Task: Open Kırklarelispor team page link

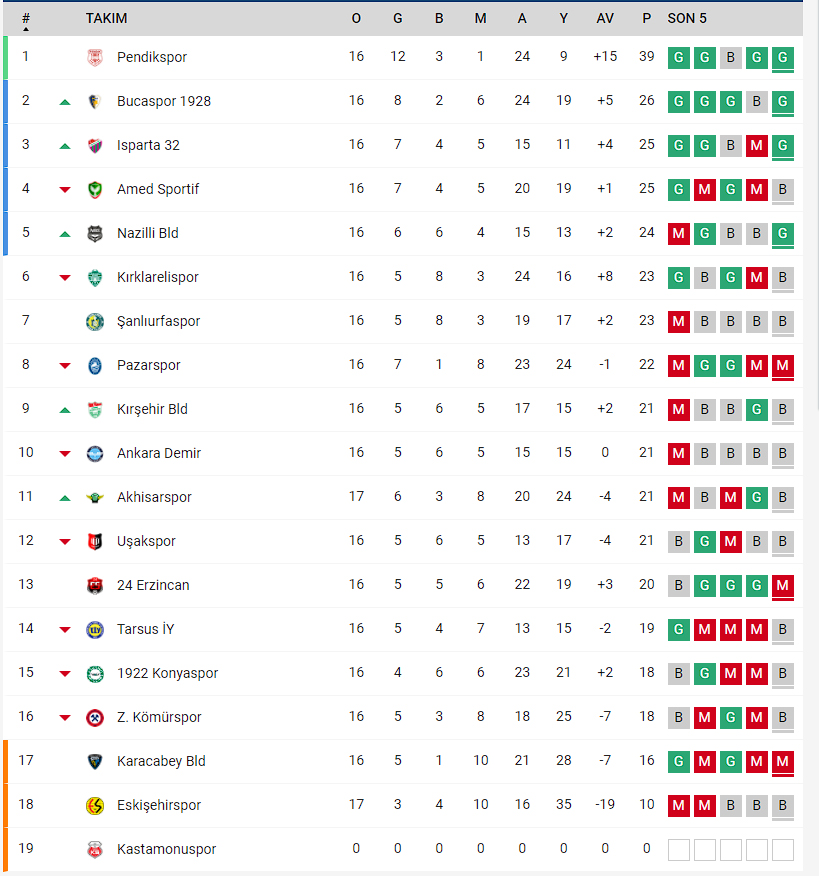Action: pyautogui.click(x=158, y=277)
